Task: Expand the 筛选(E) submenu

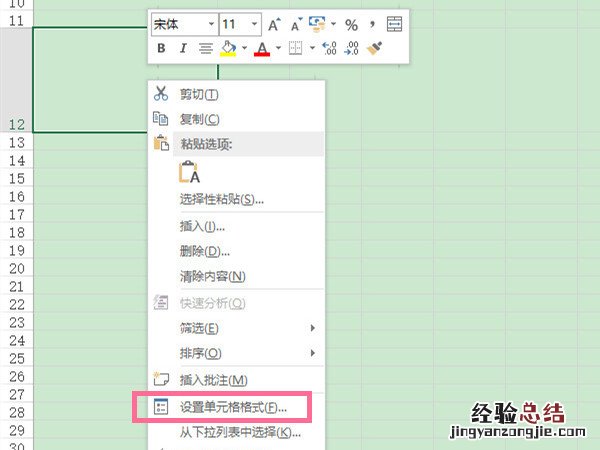Action: [236, 328]
